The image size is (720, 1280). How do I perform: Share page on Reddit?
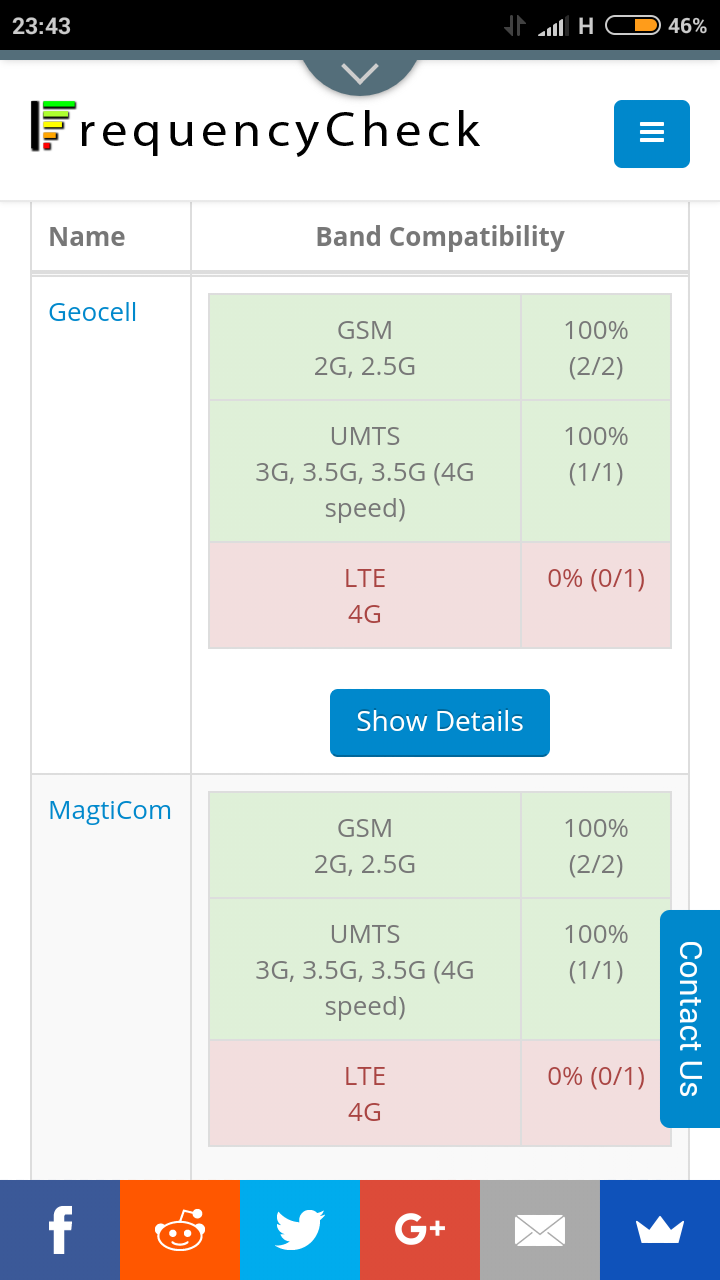(x=180, y=1229)
